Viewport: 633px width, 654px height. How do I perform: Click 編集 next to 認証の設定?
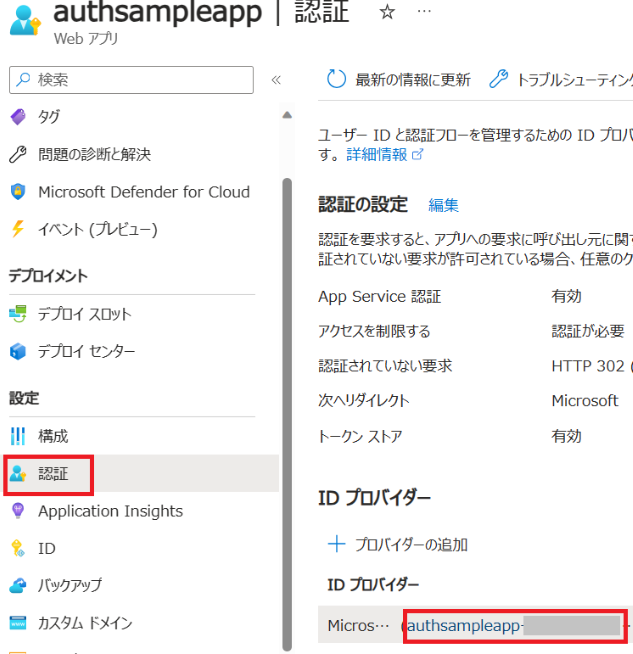point(443,205)
